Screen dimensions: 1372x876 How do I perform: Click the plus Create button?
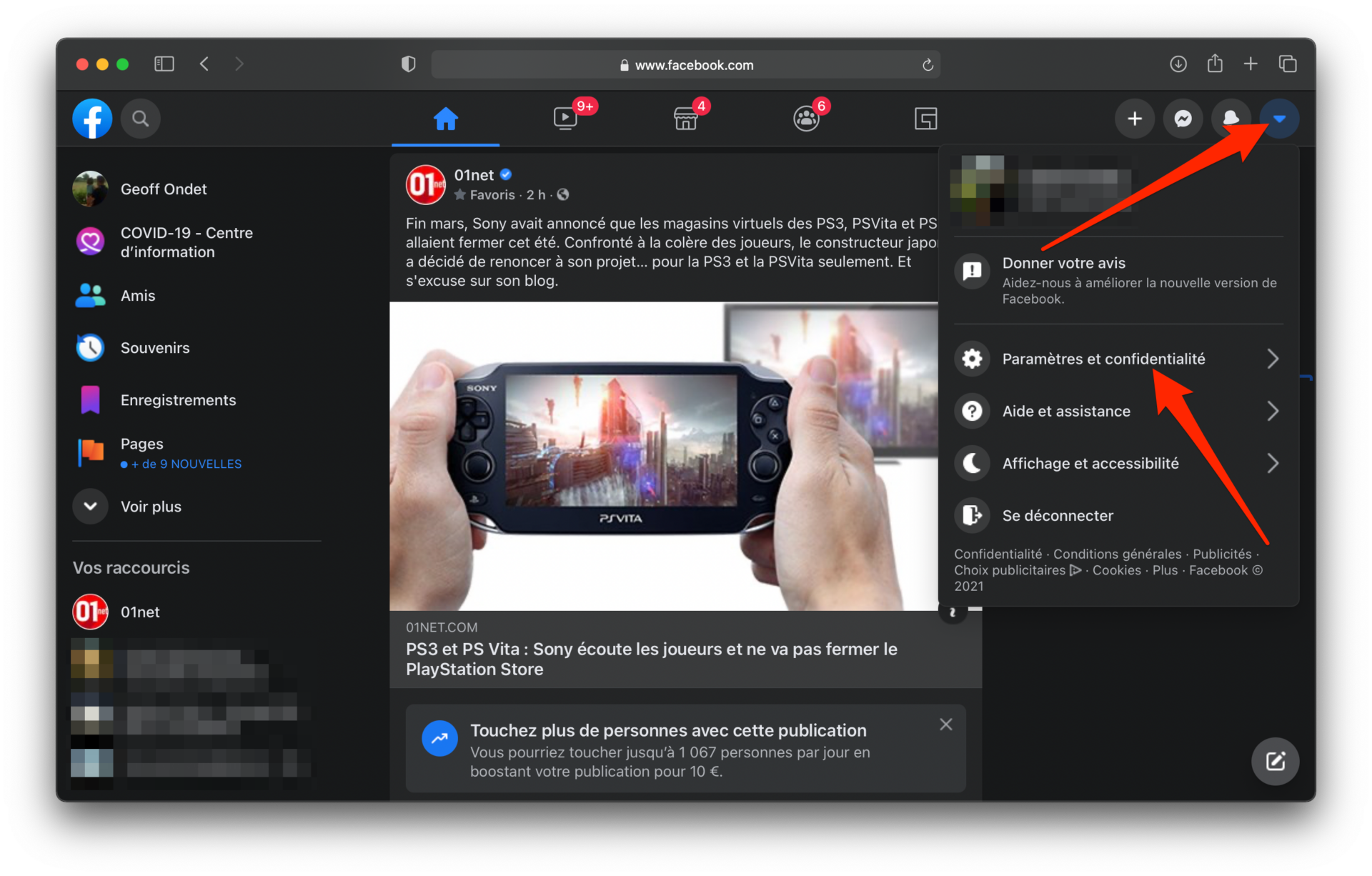pyautogui.click(x=1135, y=119)
